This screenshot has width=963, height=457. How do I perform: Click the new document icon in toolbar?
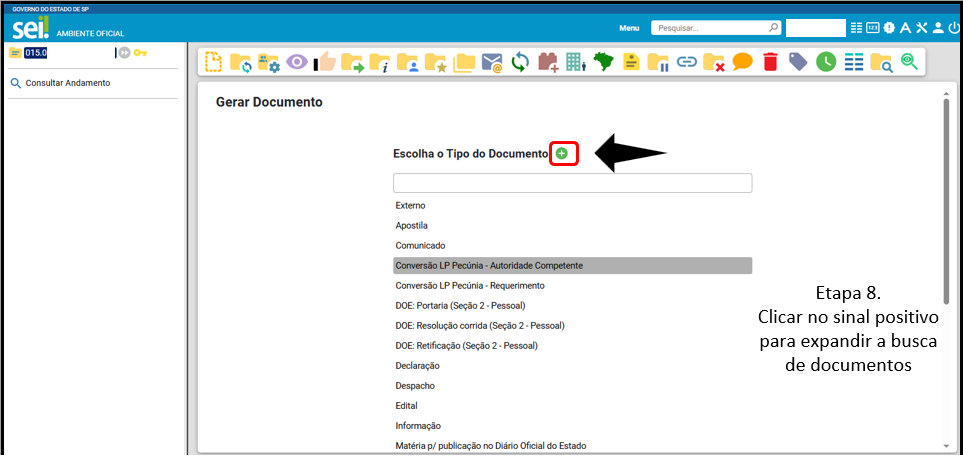[x=214, y=62]
